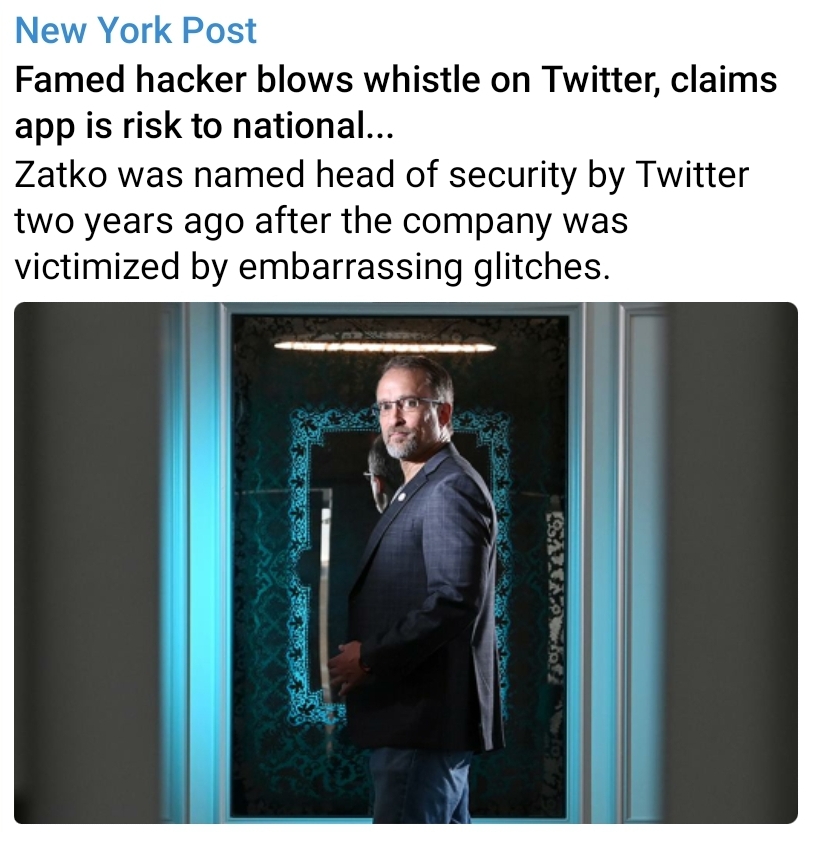Open the article preview photo

pyautogui.click(x=406, y=563)
